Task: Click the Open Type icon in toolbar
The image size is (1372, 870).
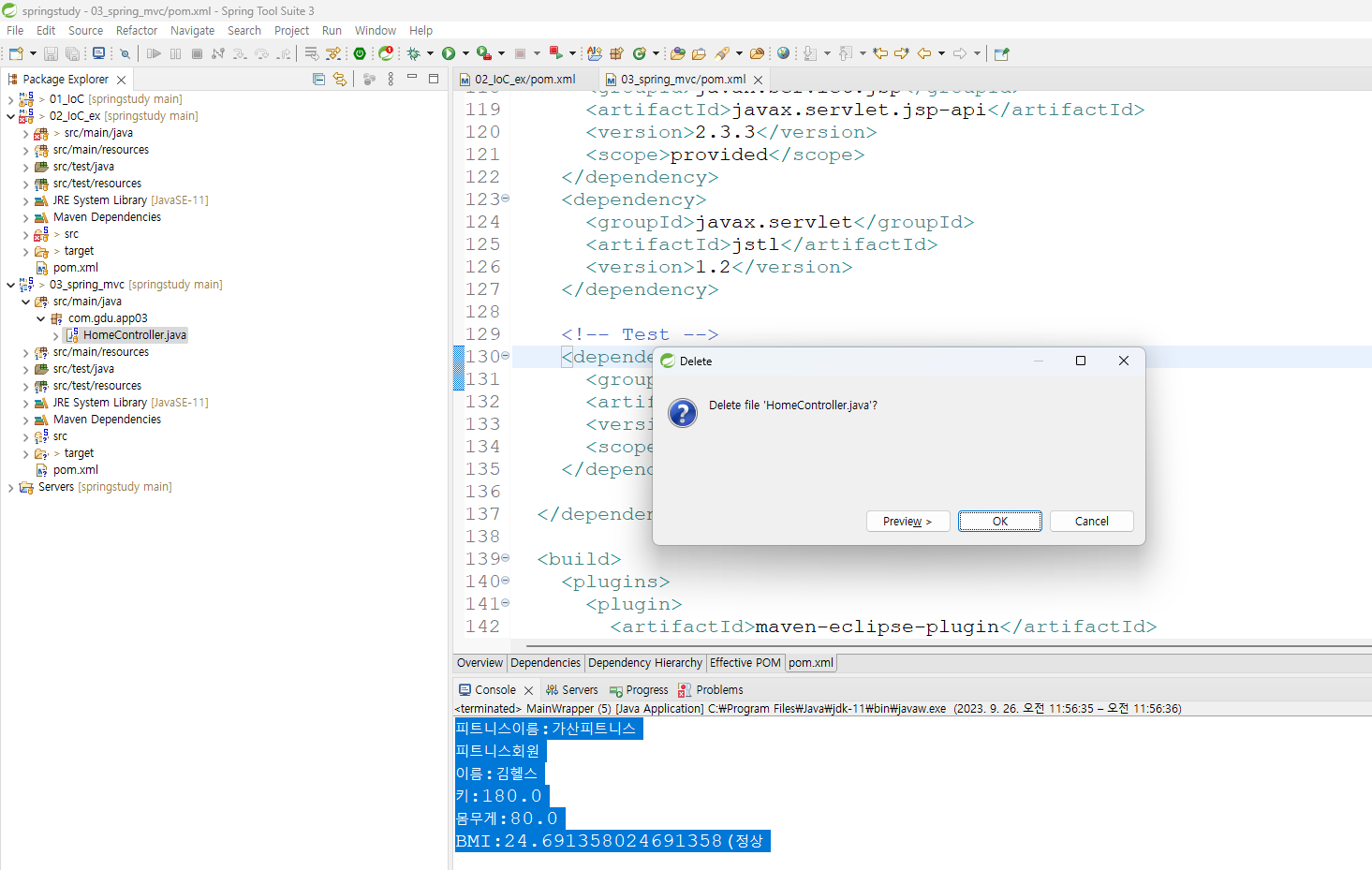Action: (x=678, y=53)
